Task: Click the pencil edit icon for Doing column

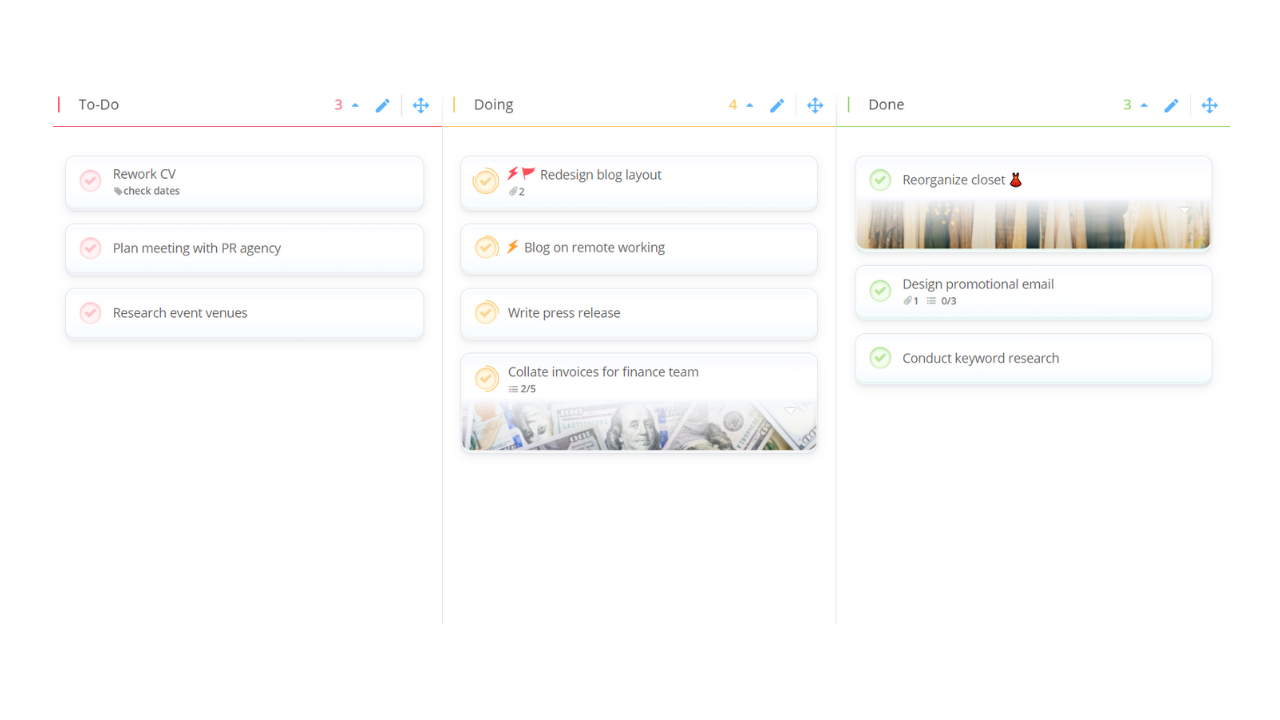Action: tap(776, 105)
